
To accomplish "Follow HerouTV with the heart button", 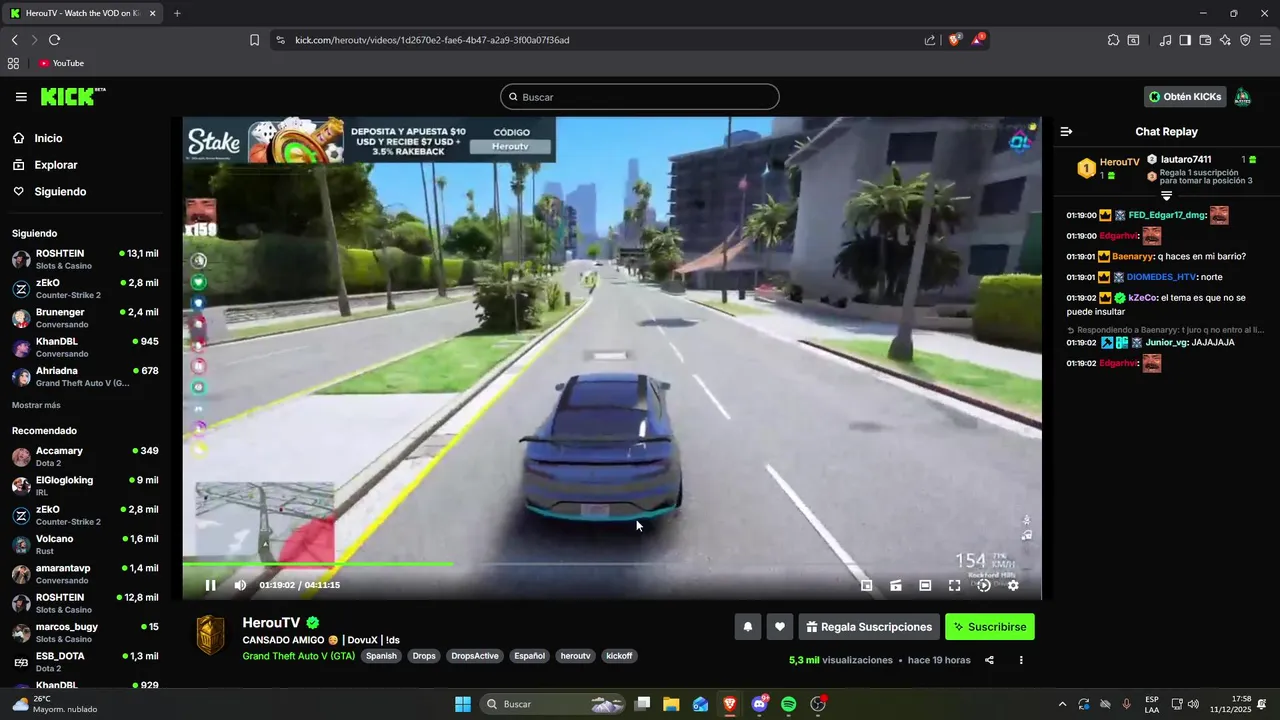I will pos(780,627).
